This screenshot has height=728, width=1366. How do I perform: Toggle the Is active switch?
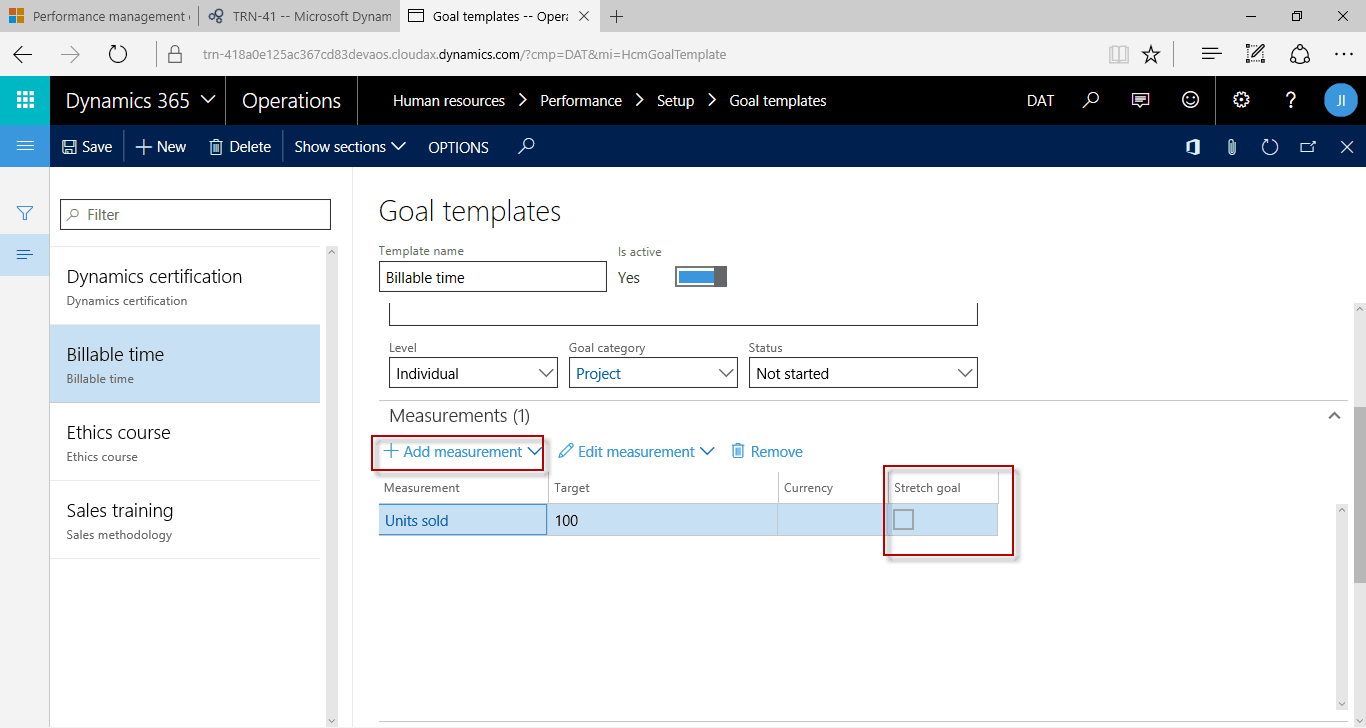(700, 277)
